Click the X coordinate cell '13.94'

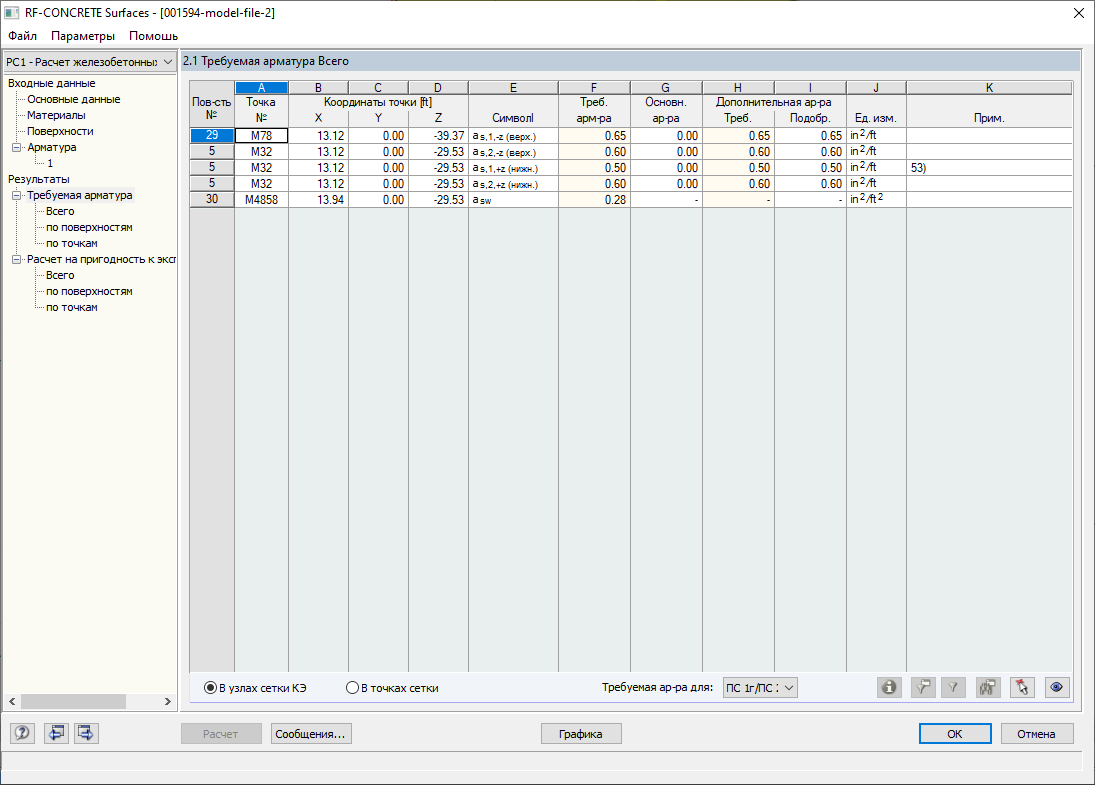[318, 200]
